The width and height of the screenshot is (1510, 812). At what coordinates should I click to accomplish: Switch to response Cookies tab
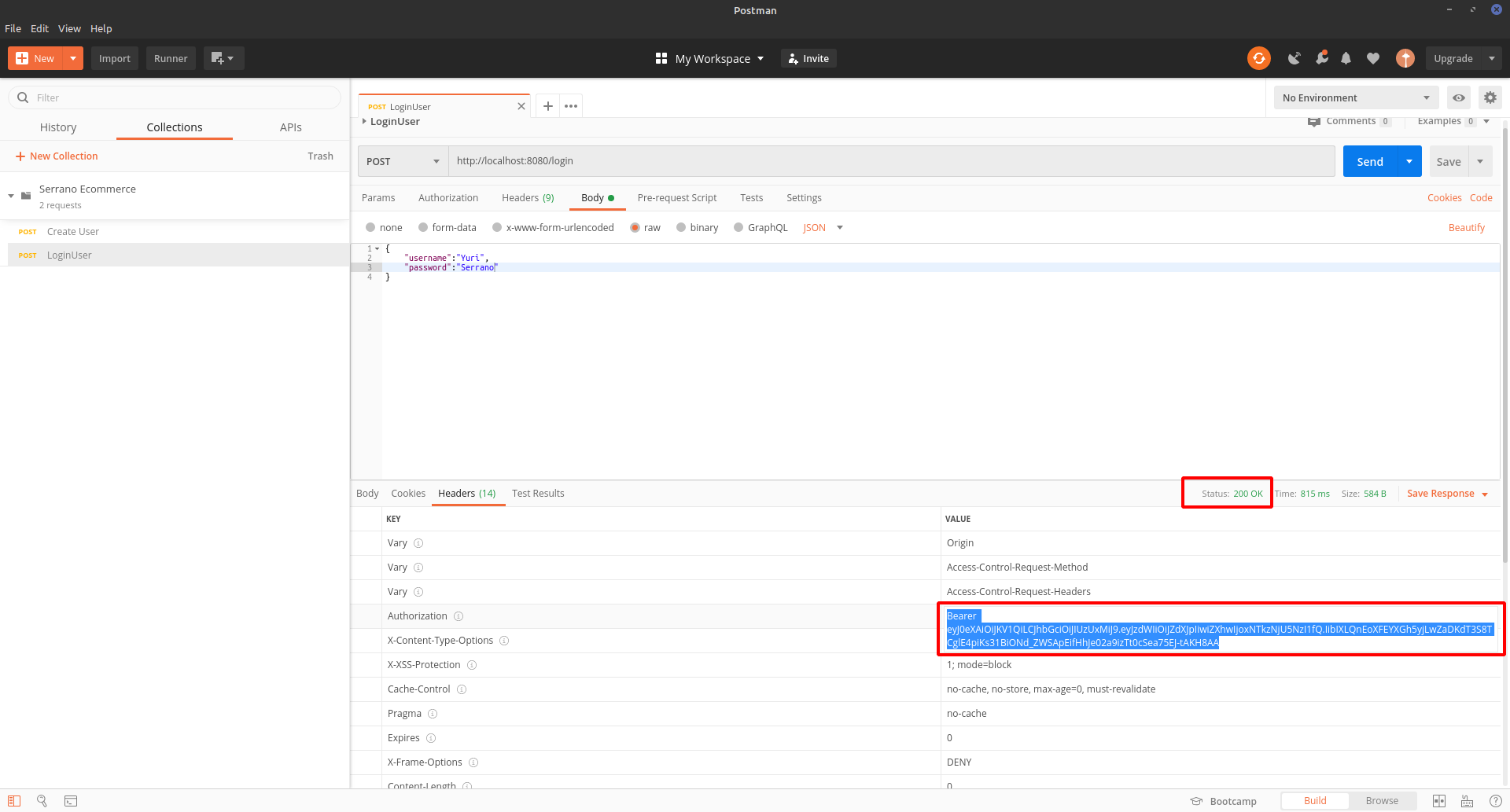click(408, 494)
